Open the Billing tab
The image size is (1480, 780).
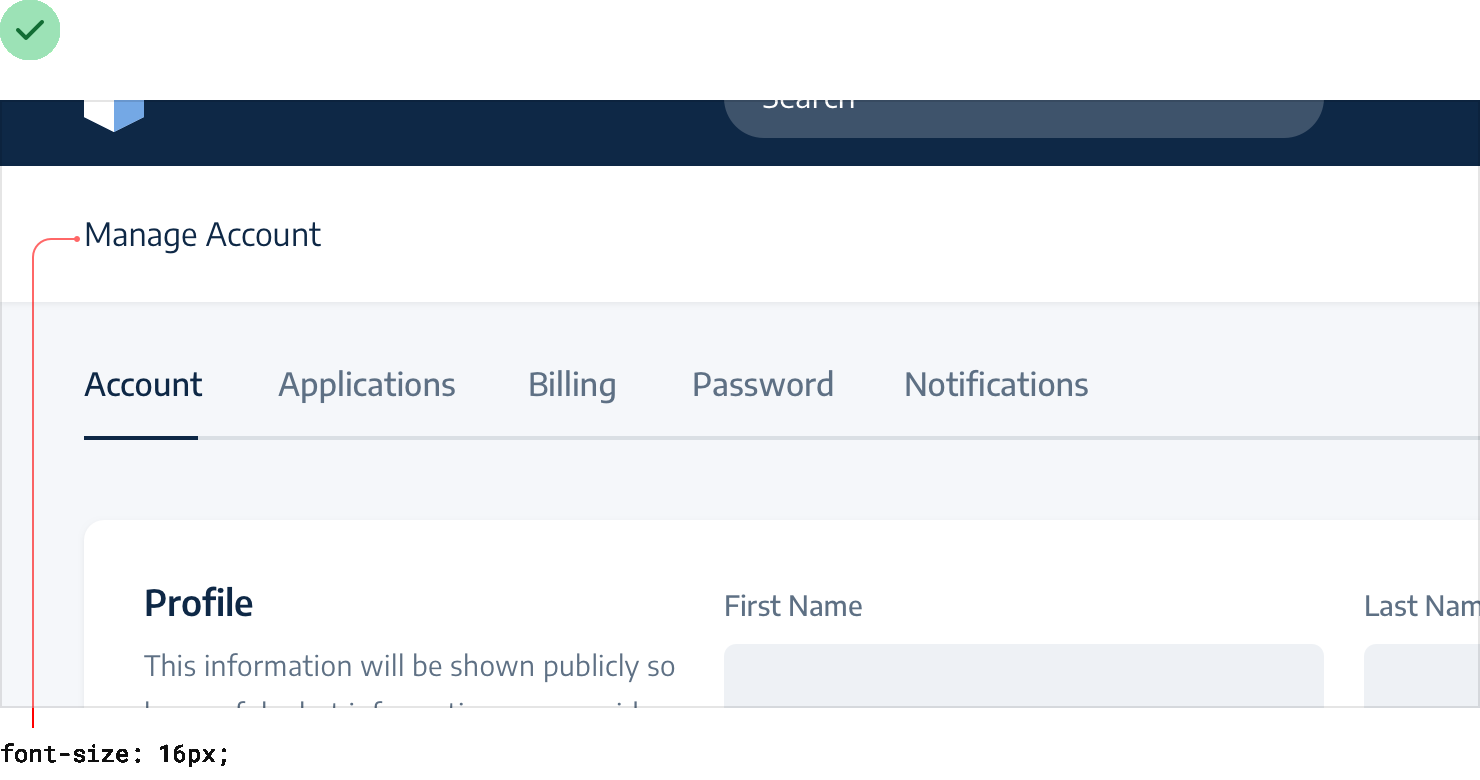(x=572, y=385)
